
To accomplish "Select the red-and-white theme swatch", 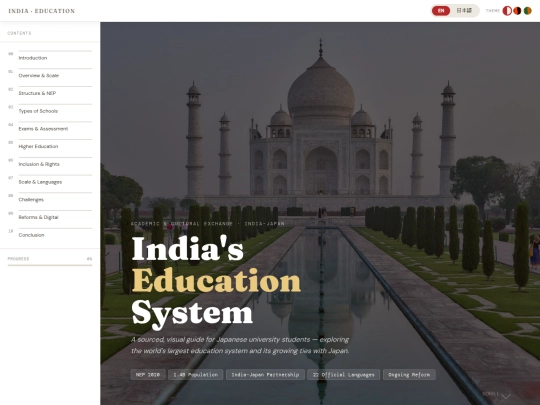I will pyautogui.click(x=507, y=11).
